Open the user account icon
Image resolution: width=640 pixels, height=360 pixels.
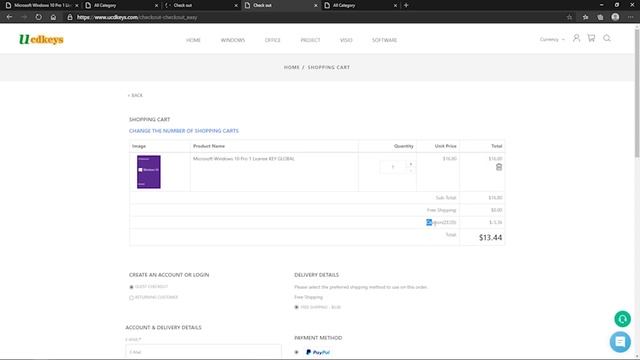point(576,38)
